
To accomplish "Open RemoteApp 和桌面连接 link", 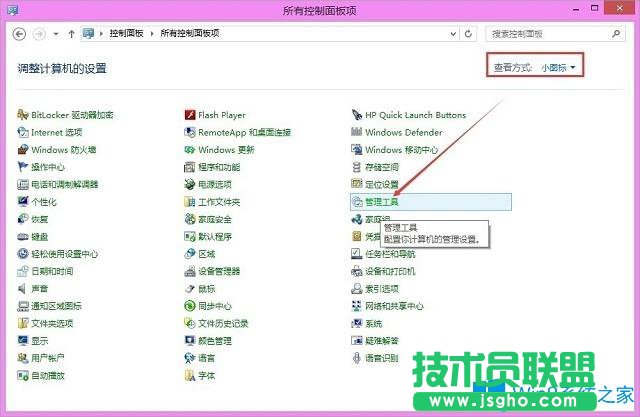I will 244,132.
